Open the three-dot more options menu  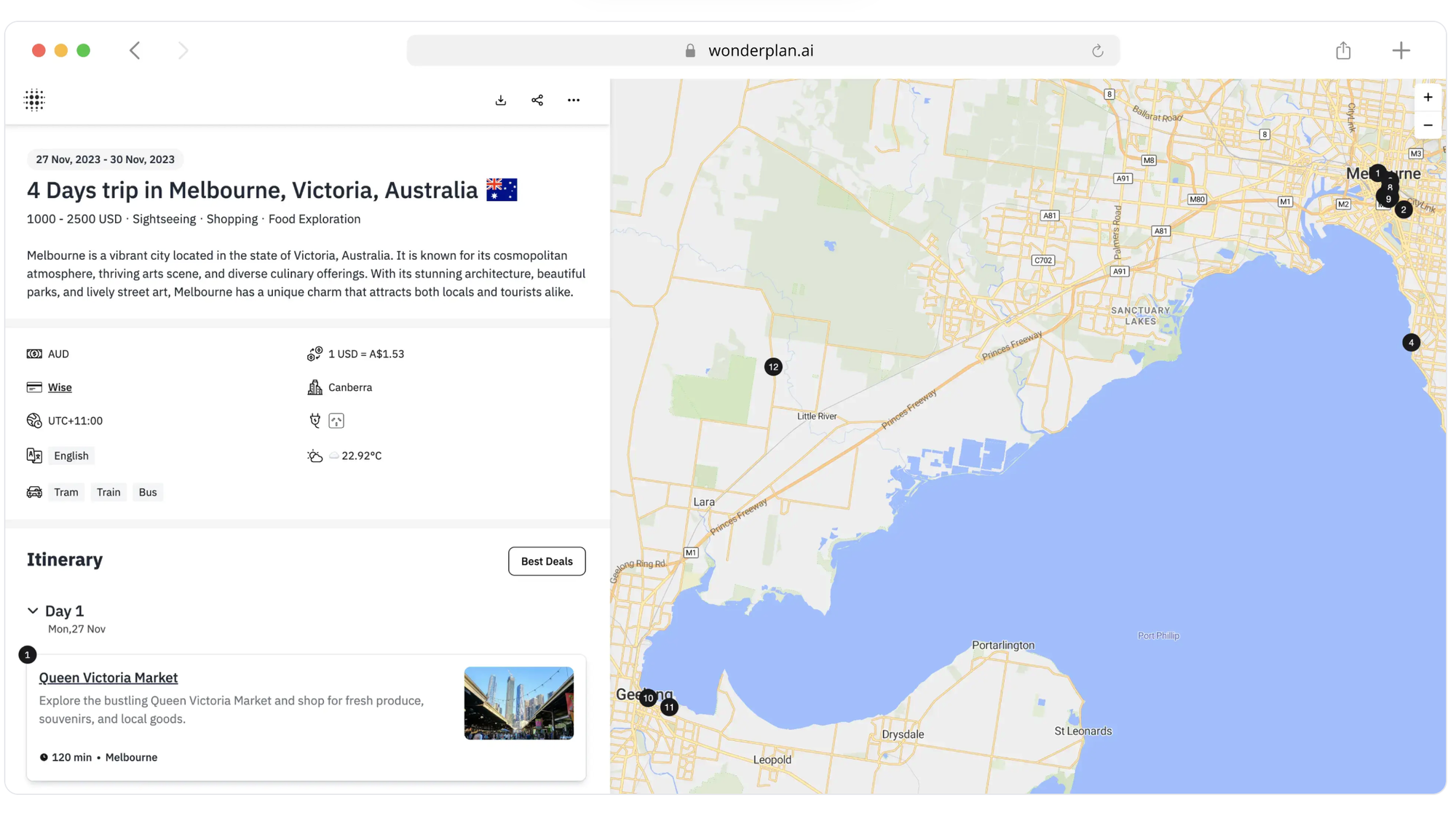click(574, 100)
